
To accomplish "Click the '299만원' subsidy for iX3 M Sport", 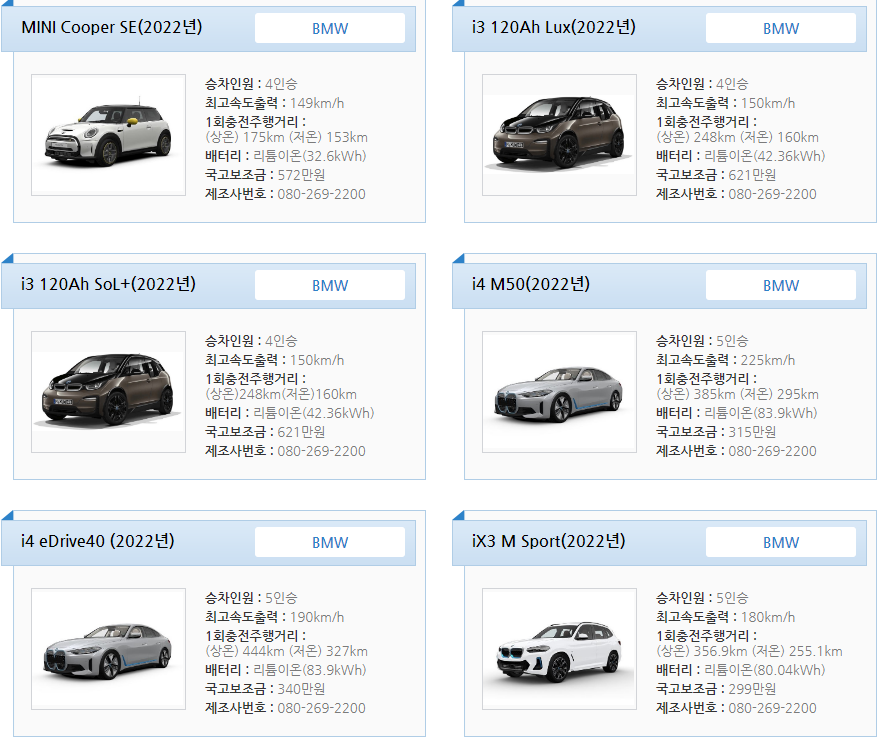I will click(752, 689).
